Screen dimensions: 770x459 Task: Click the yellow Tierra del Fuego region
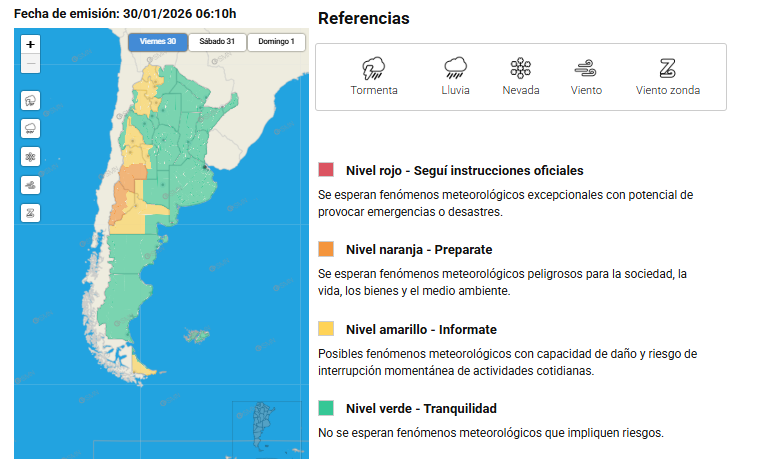141,366
